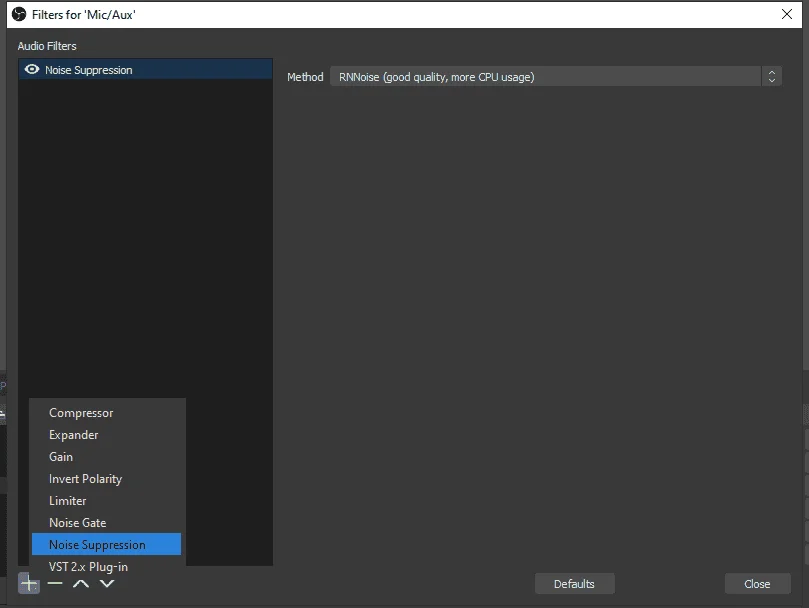
Task: Click the Filters for 'Mic/Aux' title
Action: pyautogui.click(x=84, y=14)
